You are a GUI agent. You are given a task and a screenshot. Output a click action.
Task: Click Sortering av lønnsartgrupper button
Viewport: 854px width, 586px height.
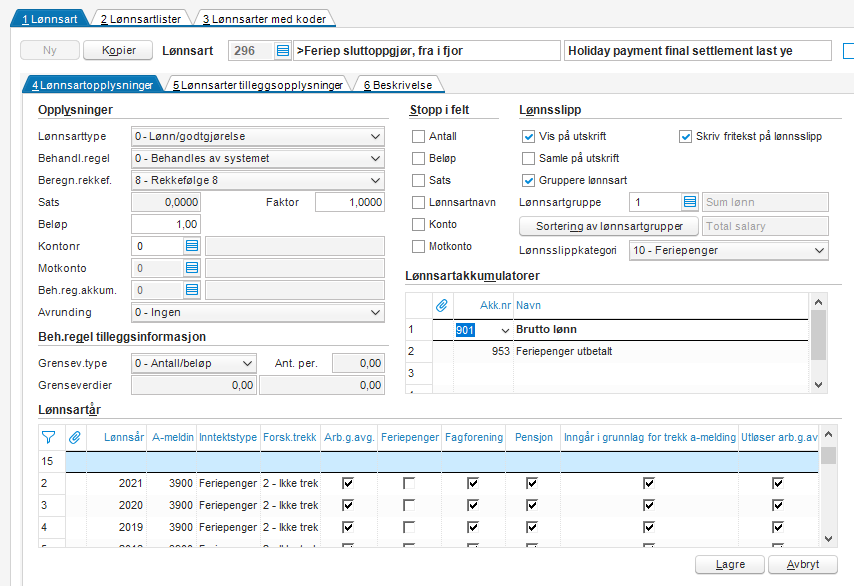tap(609, 226)
